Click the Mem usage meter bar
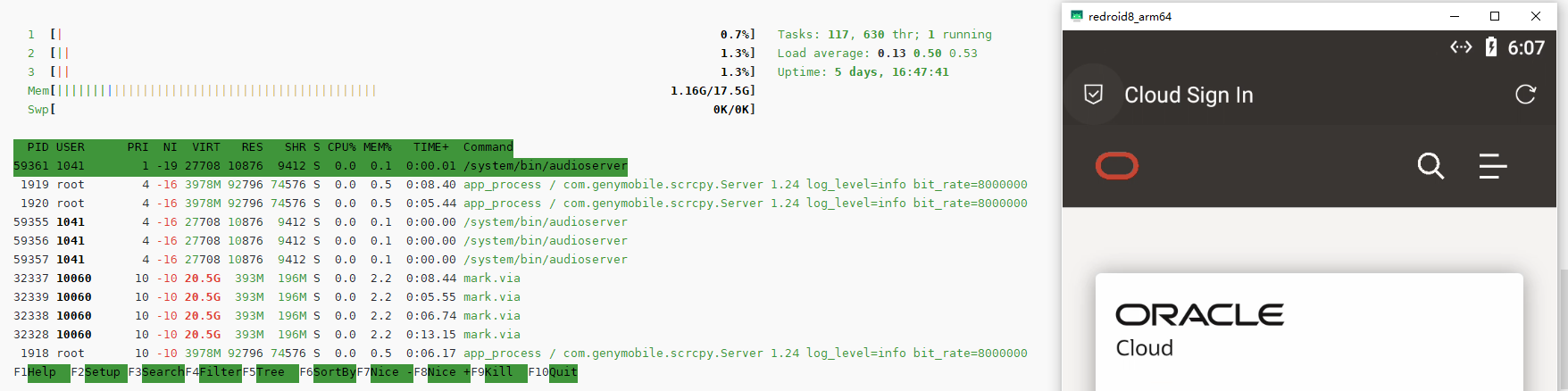 pos(214,91)
